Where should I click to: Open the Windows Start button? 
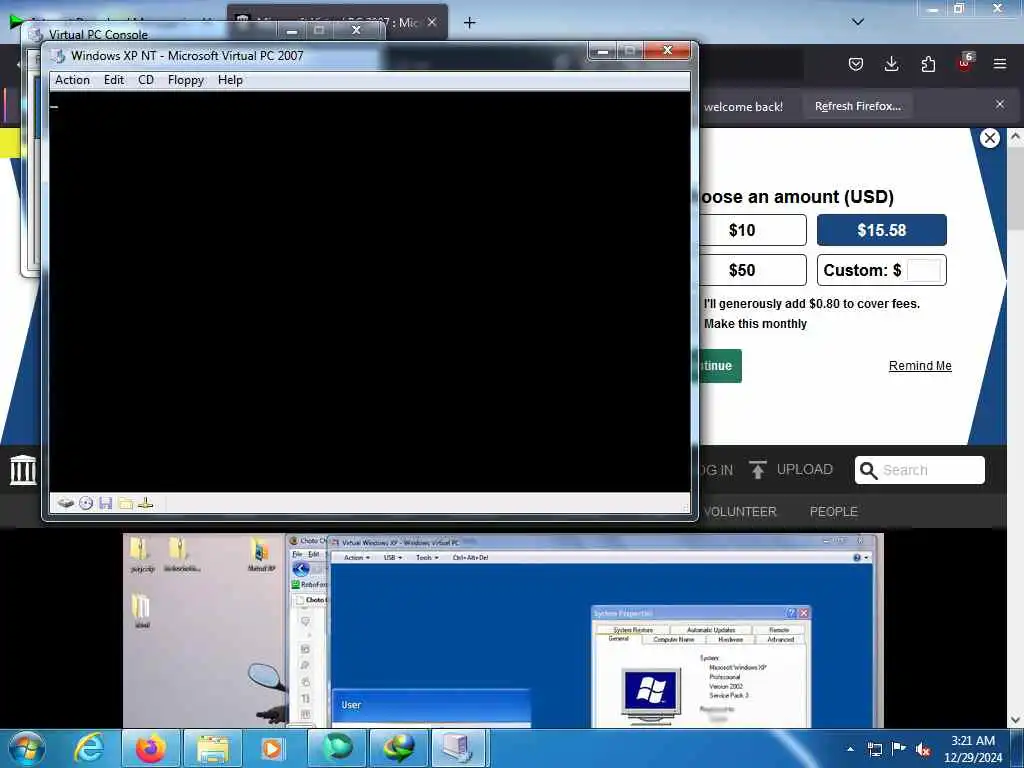(x=26, y=748)
